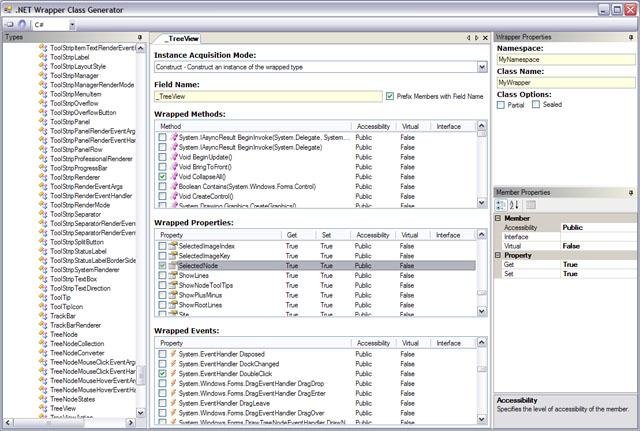Collapse the Member category in property grid
Viewport: 640px width, 431px height.
tap(498, 218)
